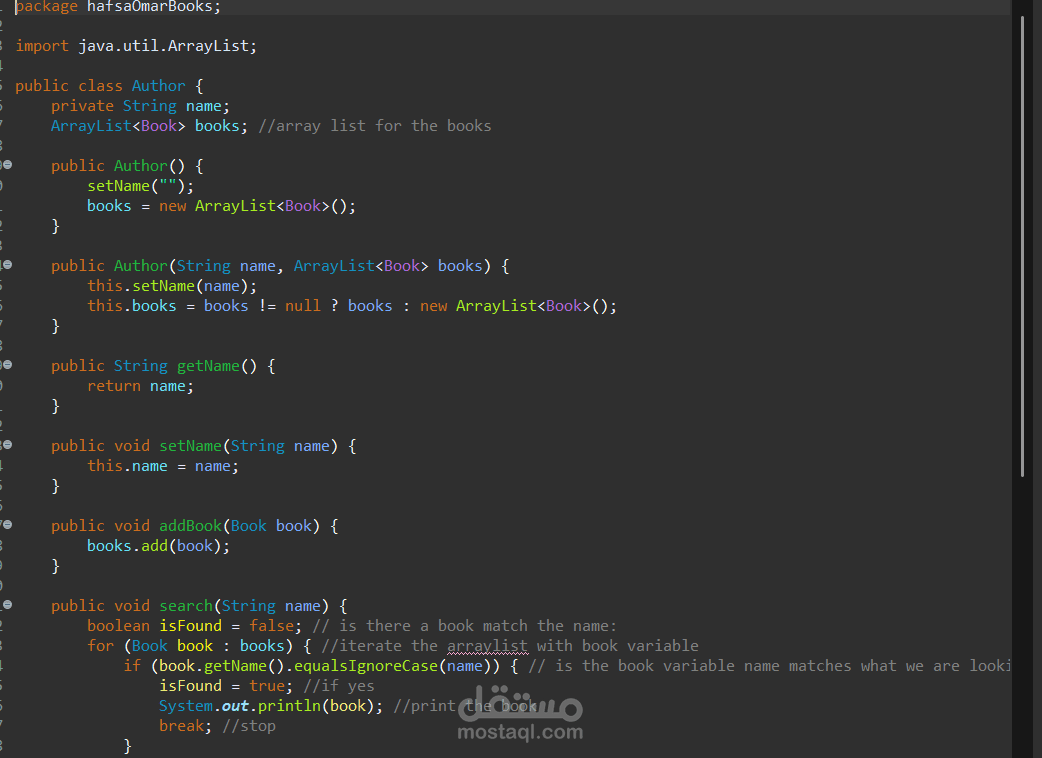
Task: Collapse the getName() method fold marker
Action: pos(7,365)
